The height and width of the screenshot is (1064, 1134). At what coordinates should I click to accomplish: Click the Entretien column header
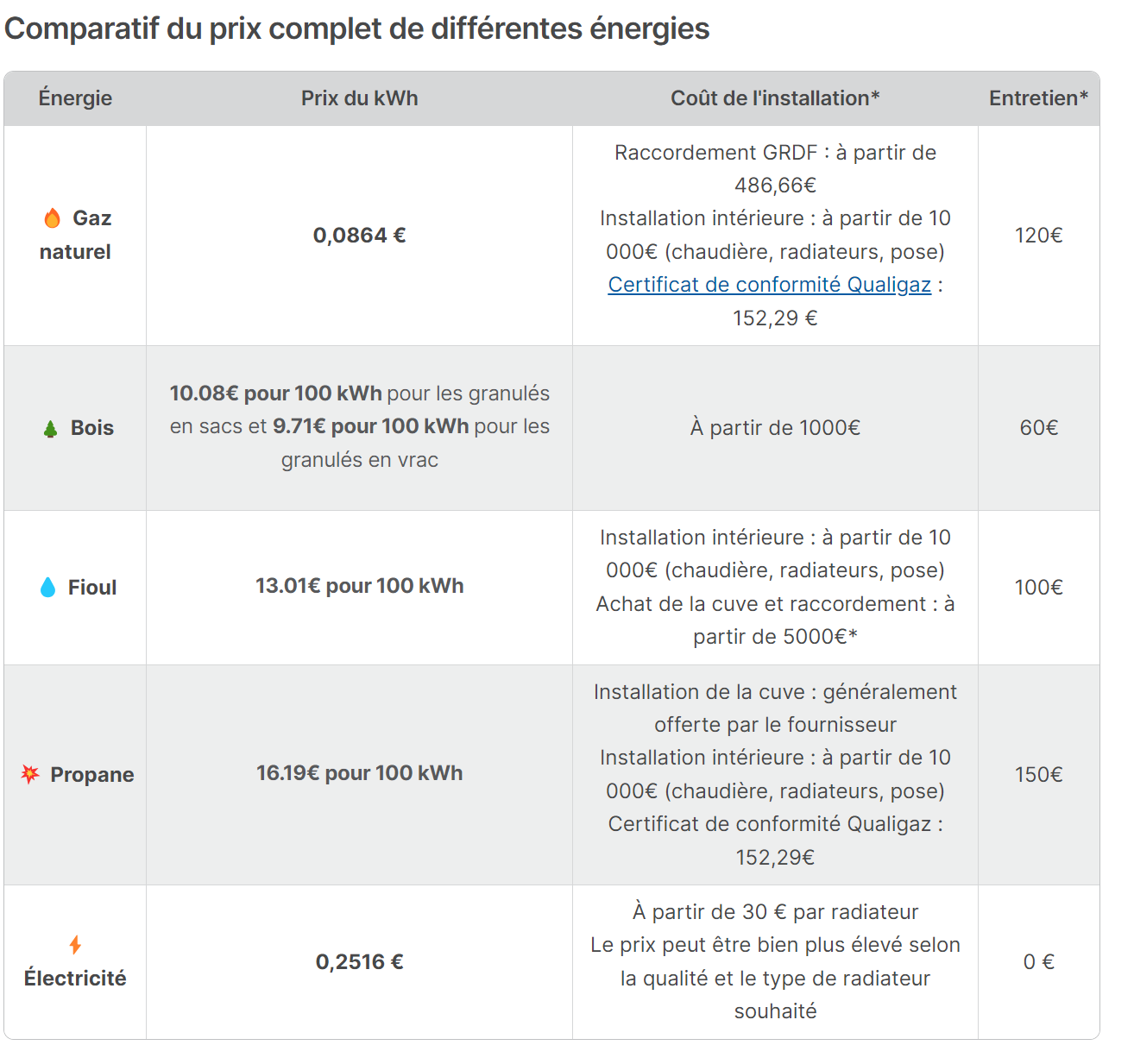pos(1038,98)
